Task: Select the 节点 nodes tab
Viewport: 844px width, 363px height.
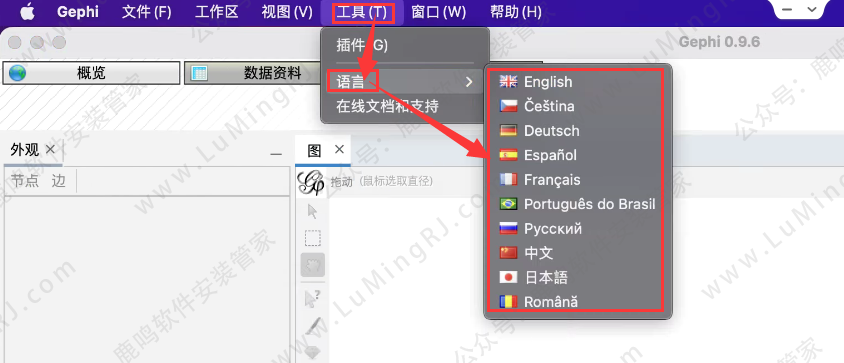Action: point(25,181)
